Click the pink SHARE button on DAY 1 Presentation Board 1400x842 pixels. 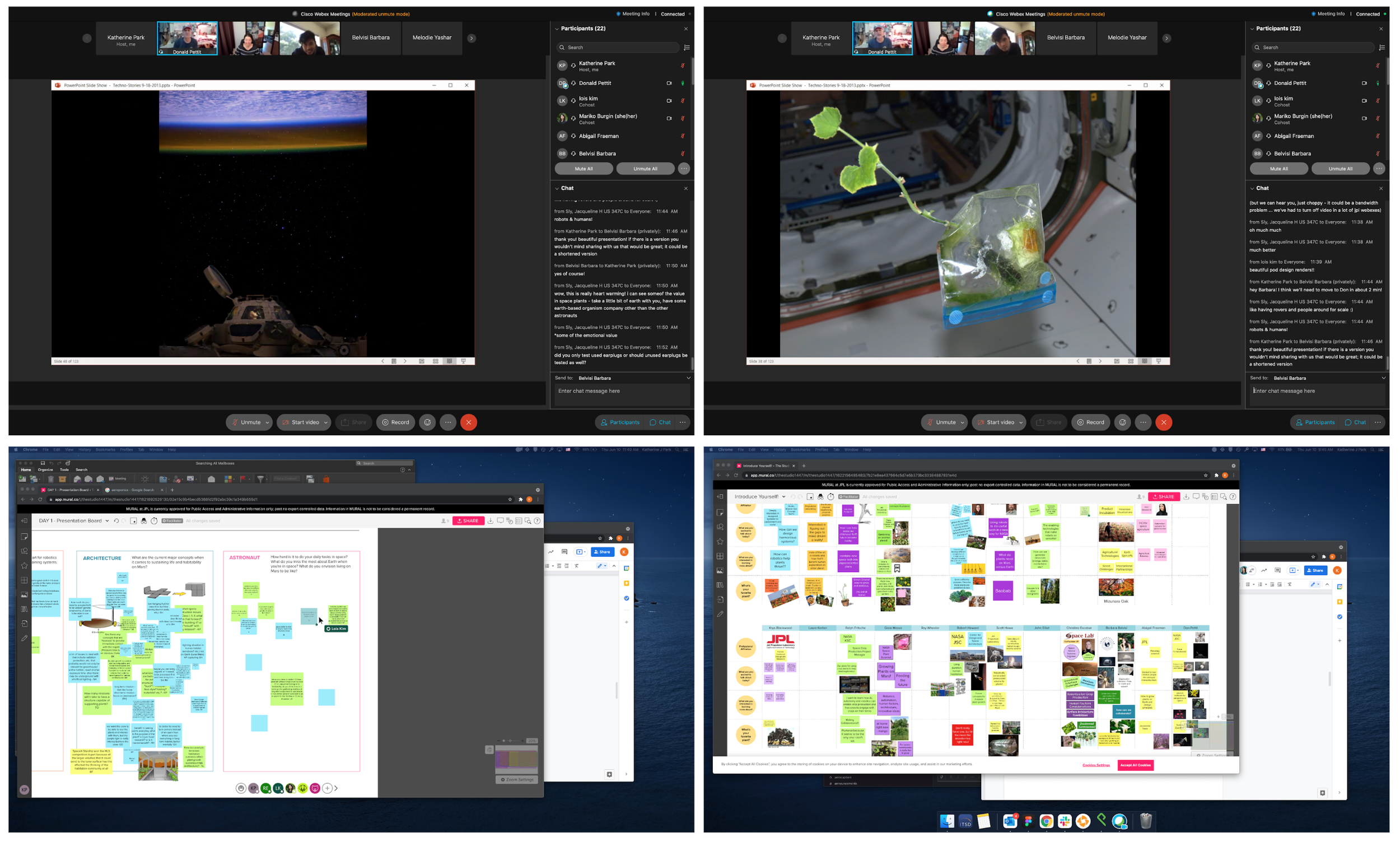tap(468, 521)
